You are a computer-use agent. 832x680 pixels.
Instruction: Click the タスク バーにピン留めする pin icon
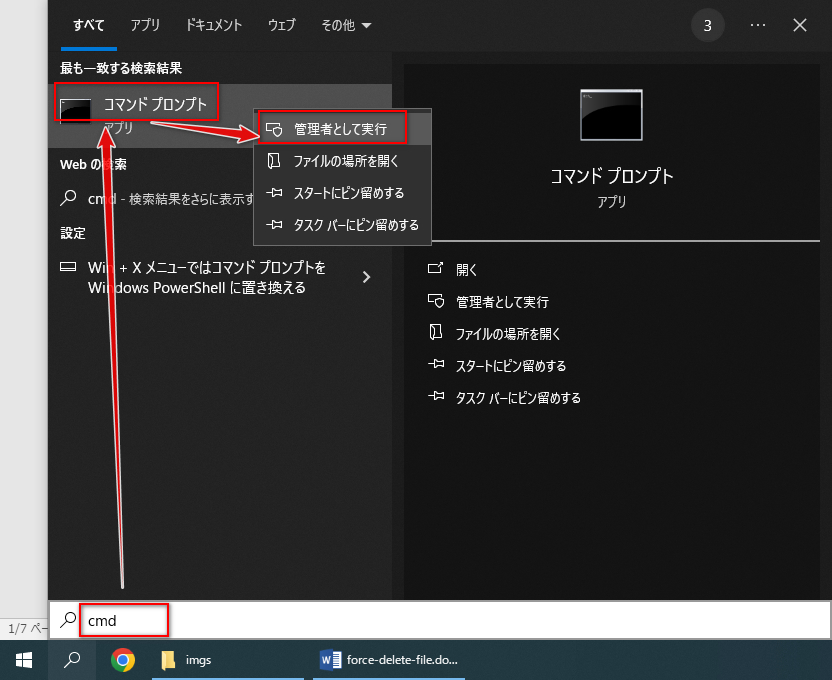pyautogui.click(x=274, y=225)
